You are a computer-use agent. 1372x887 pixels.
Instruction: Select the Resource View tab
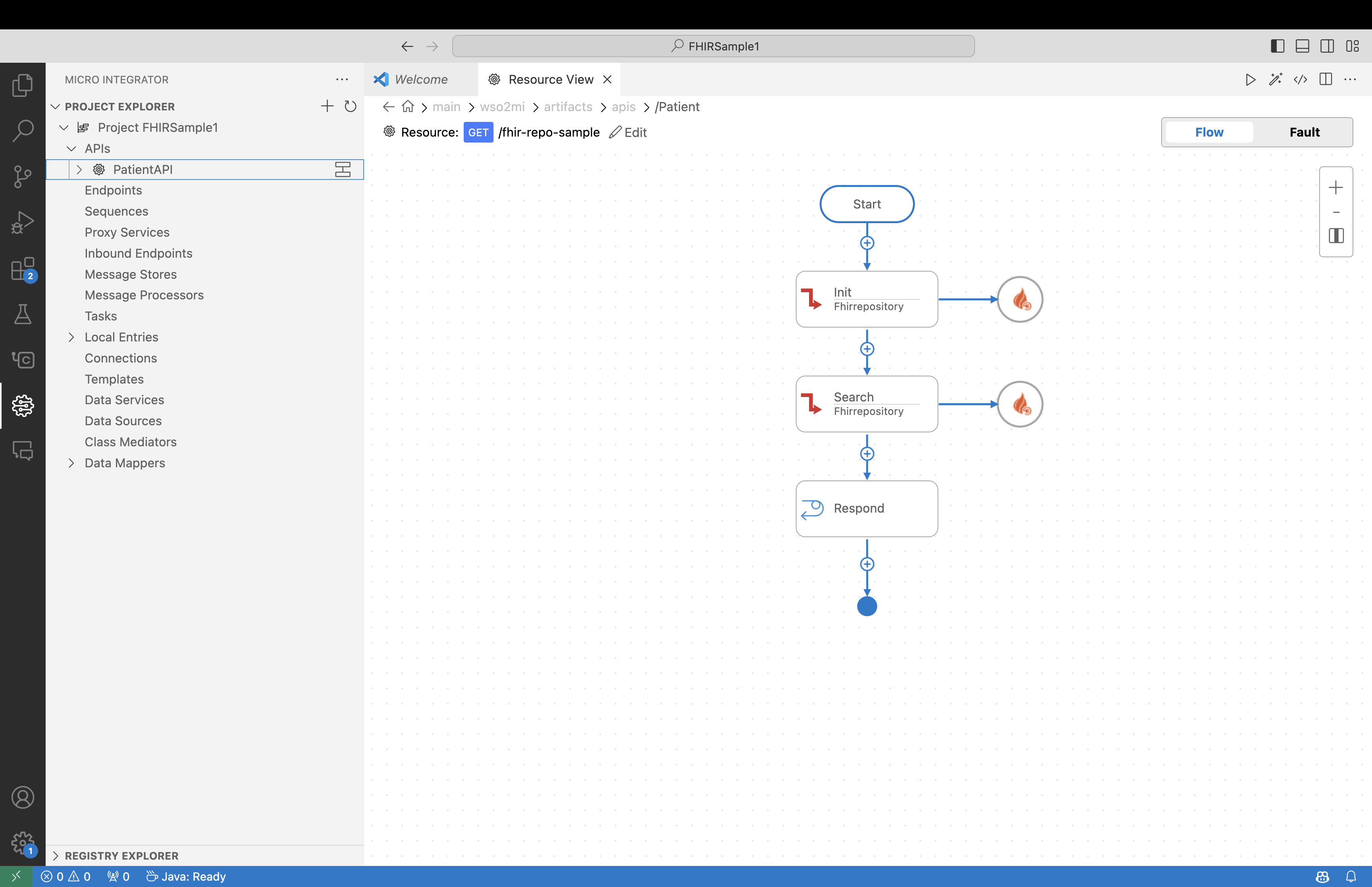click(x=550, y=79)
